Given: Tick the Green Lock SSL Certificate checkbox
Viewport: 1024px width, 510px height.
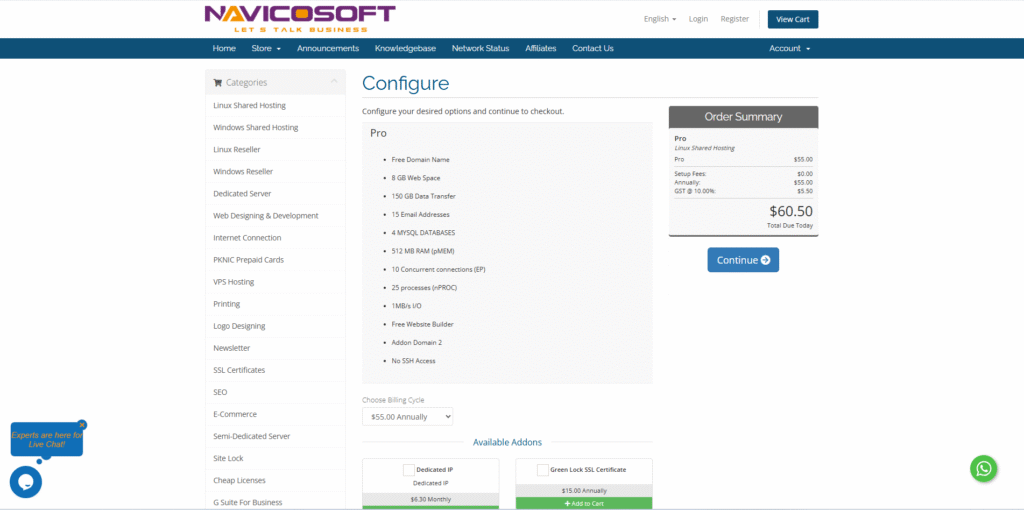Looking at the screenshot, I should click(x=542, y=469).
